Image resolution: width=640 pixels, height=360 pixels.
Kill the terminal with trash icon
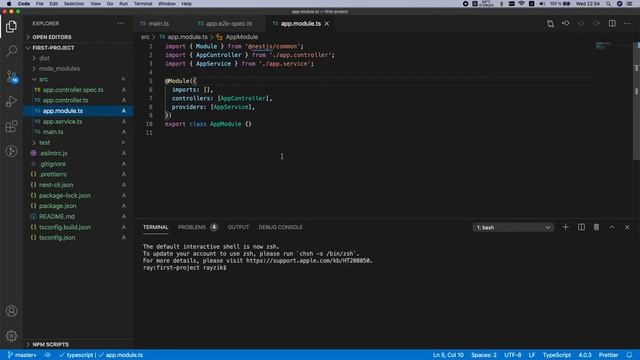596,227
